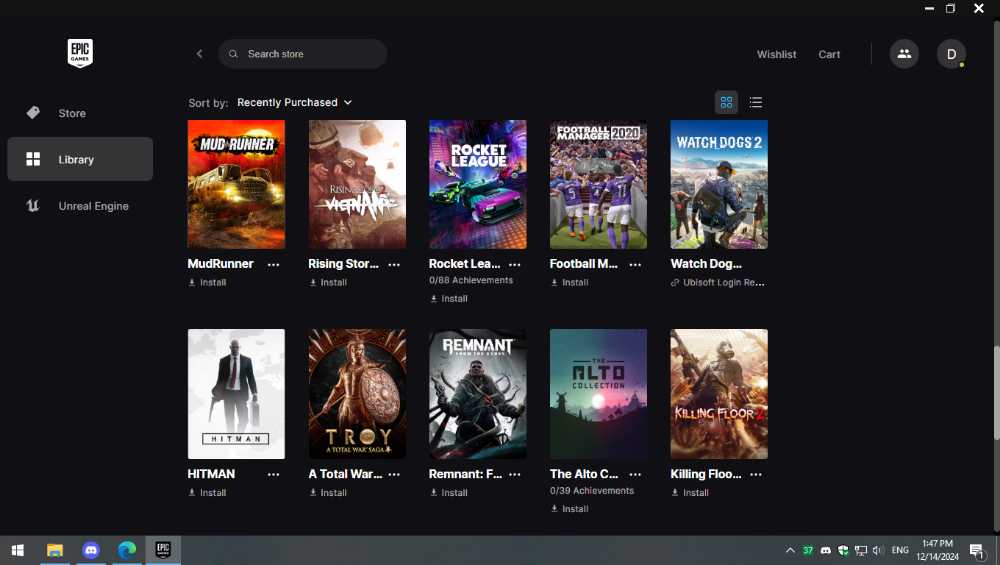Viewport: 1000px width, 565px height.
Task: Open the clock showing 1:47 PM
Action: (x=938, y=550)
